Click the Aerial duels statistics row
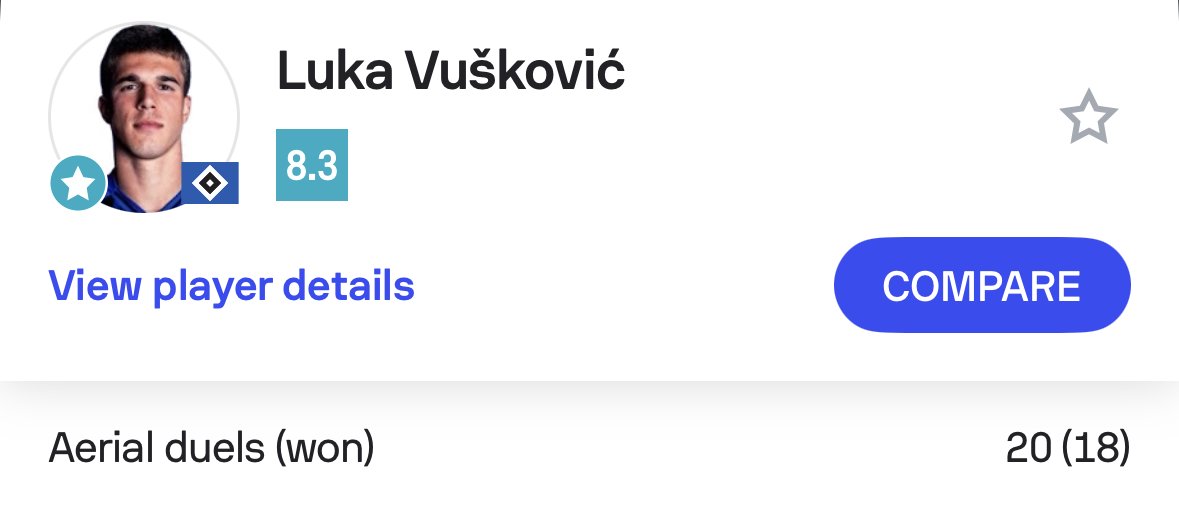This screenshot has height=514, width=1179. pyautogui.click(x=589, y=449)
